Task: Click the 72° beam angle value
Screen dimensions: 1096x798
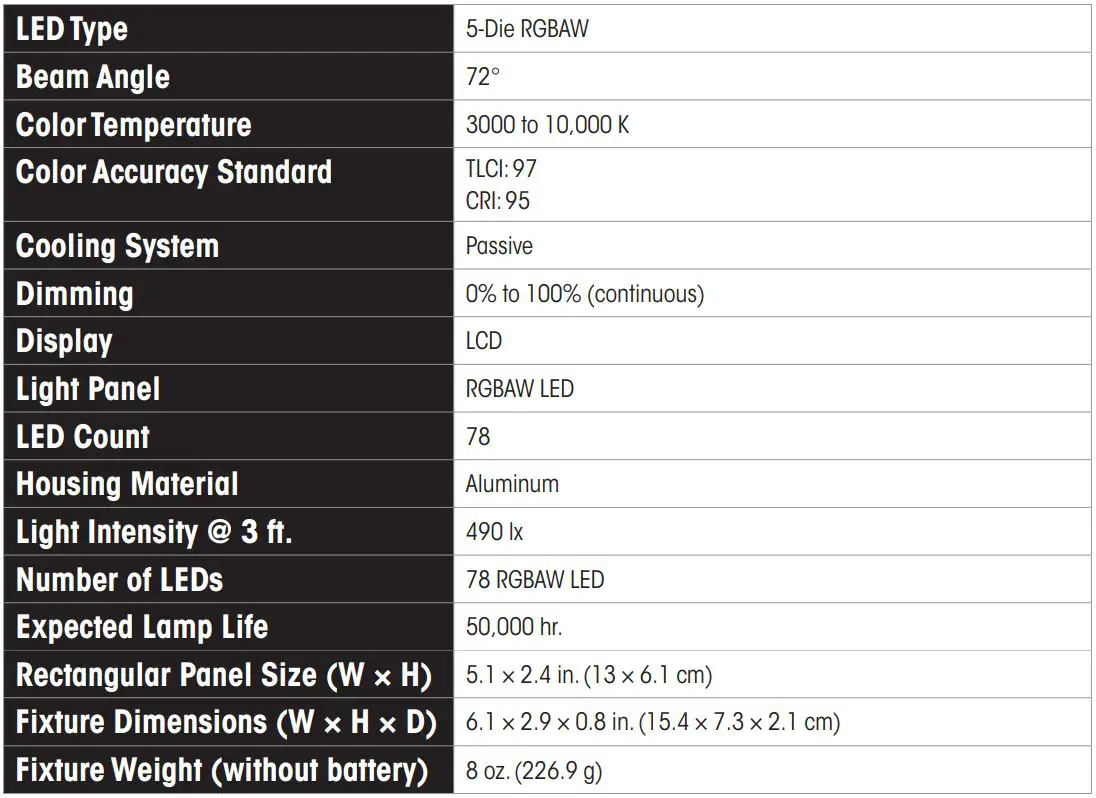Action: (483, 77)
